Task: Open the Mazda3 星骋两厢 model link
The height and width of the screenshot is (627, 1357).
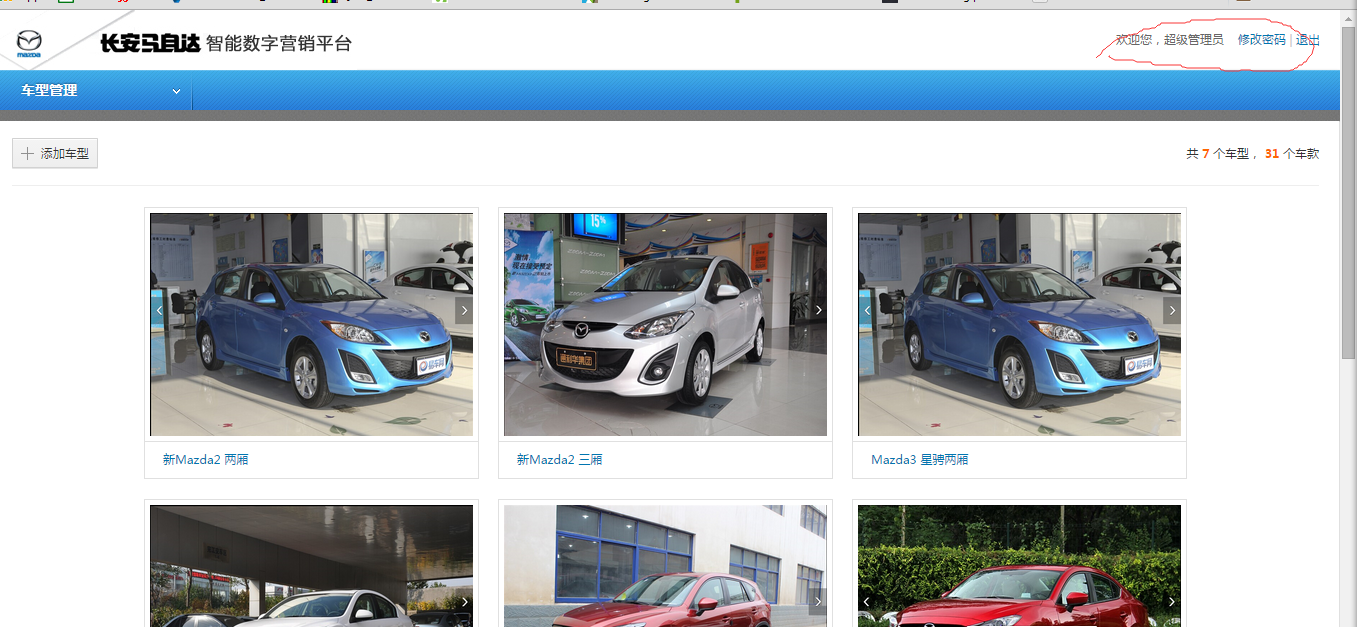Action: 919,460
